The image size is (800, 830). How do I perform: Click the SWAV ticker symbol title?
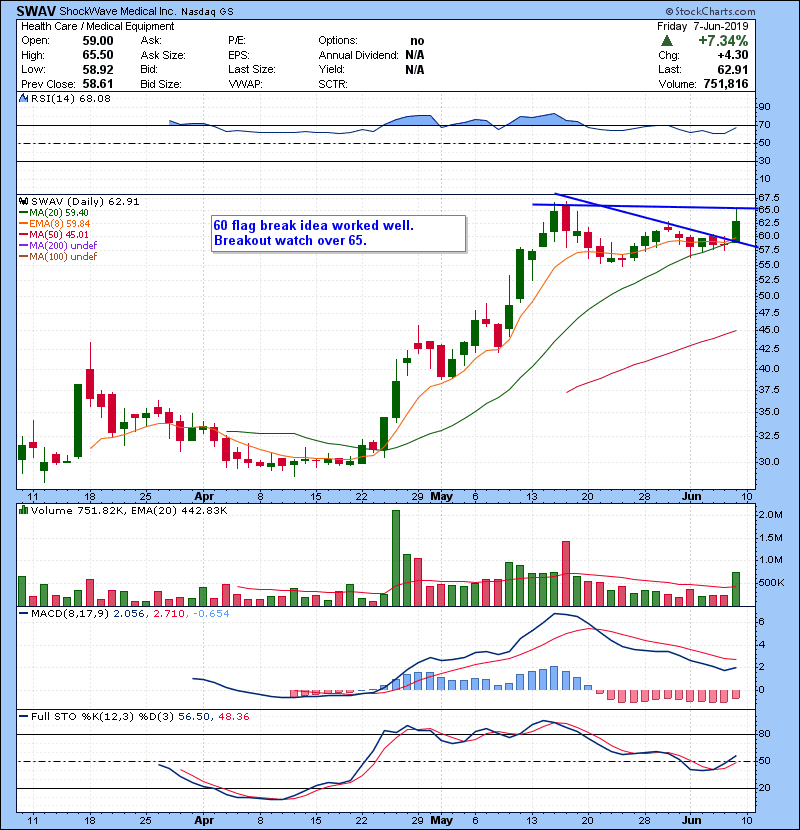pyautogui.click(x=36, y=11)
